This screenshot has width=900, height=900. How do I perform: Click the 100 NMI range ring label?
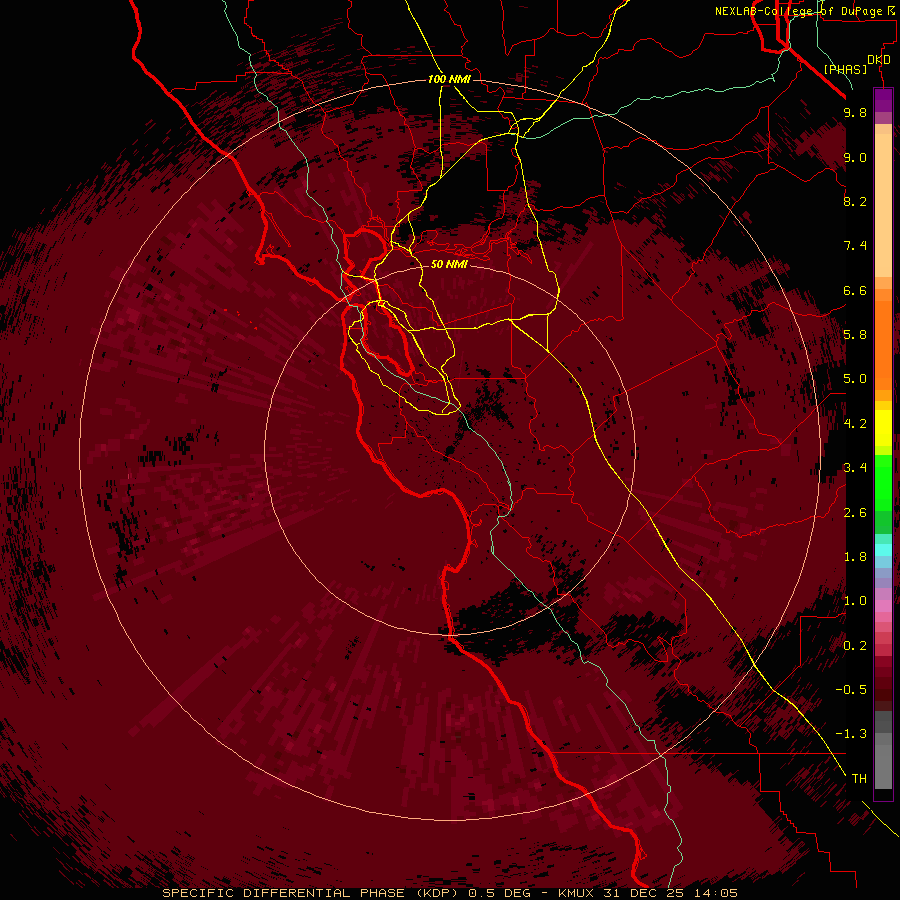(449, 79)
